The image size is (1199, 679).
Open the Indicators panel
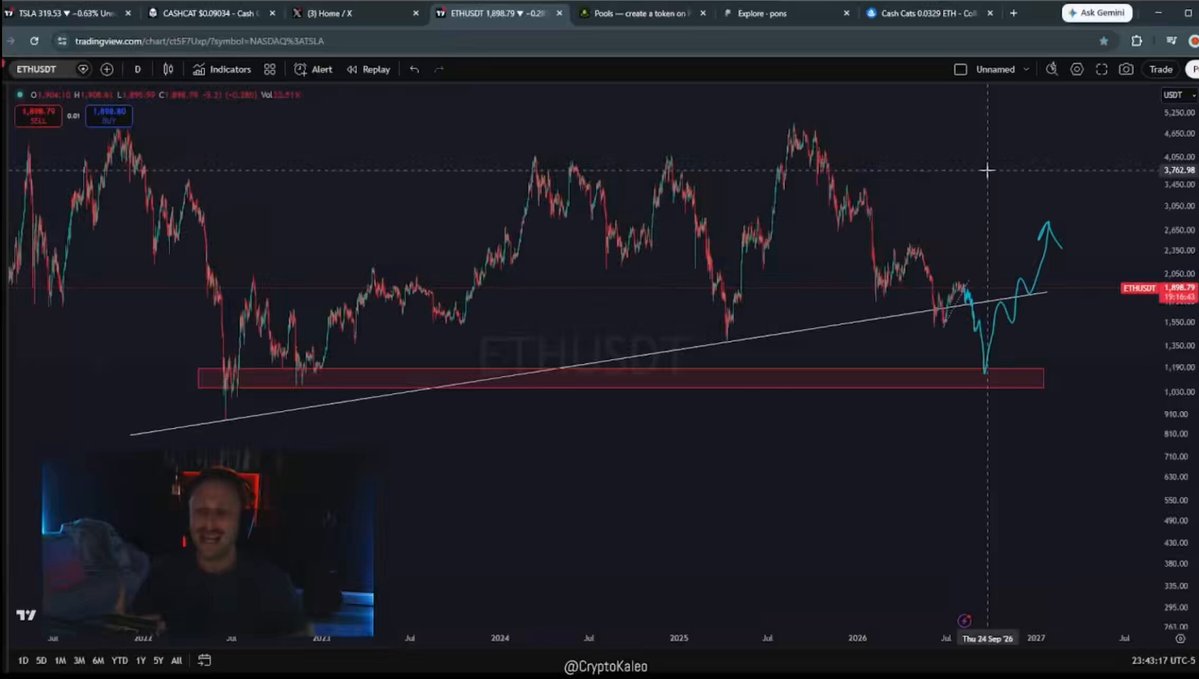pyautogui.click(x=222, y=70)
